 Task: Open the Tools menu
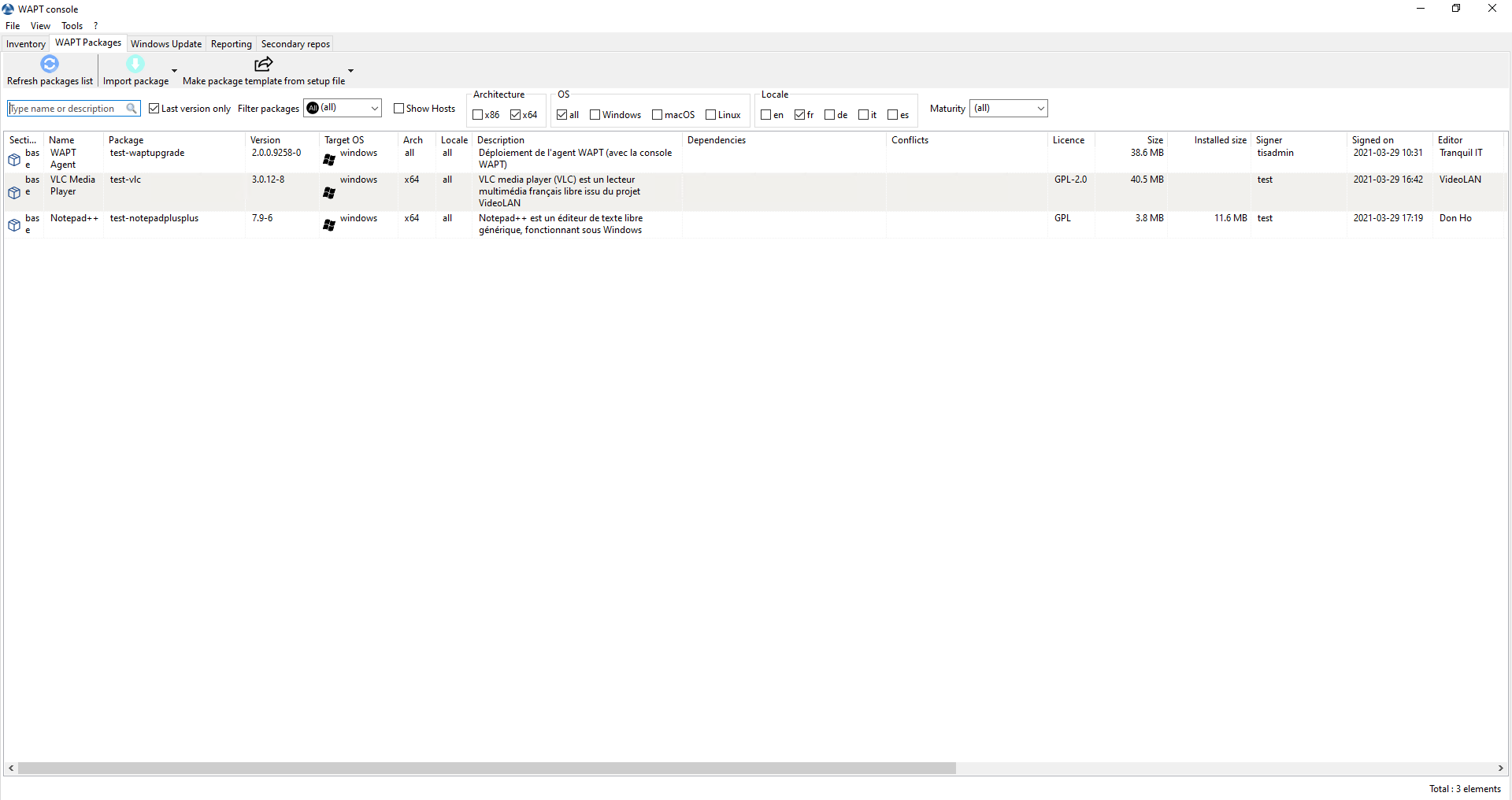pos(72,26)
